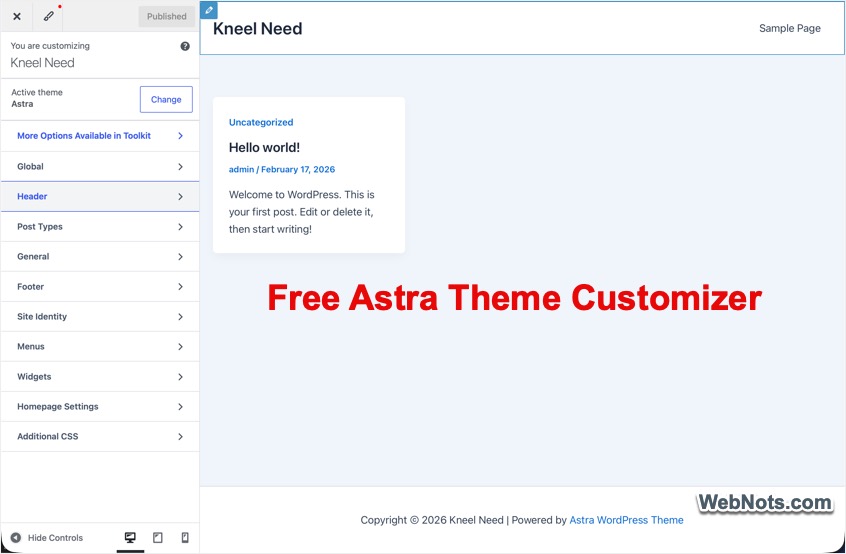Switch to tablet preview icon

tap(158, 538)
